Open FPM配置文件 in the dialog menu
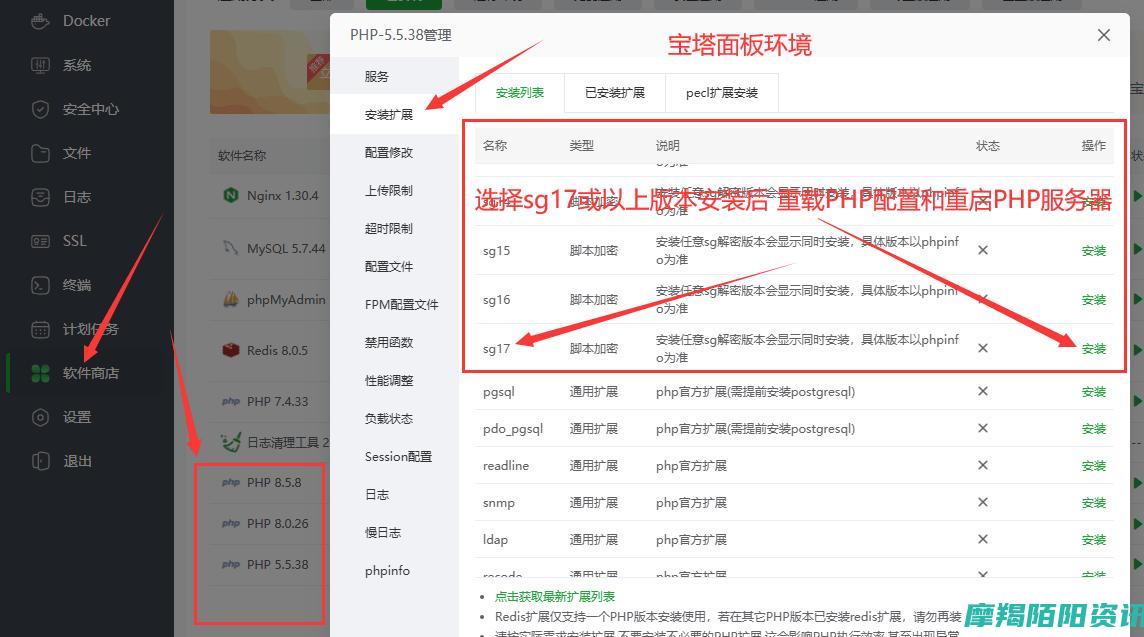Viewport: 1144px width, 637px height. point(401,304)
